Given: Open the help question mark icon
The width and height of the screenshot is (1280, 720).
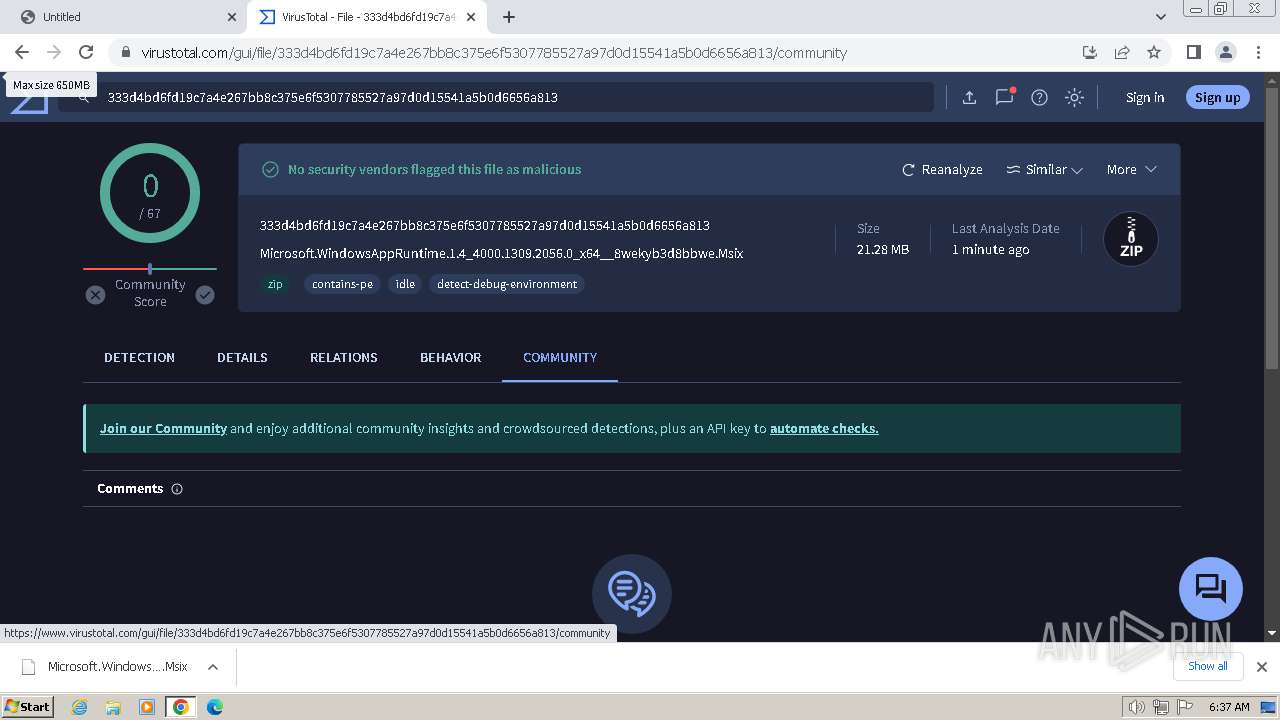Looking at the screenshot, I should [x=1039, y=97].
